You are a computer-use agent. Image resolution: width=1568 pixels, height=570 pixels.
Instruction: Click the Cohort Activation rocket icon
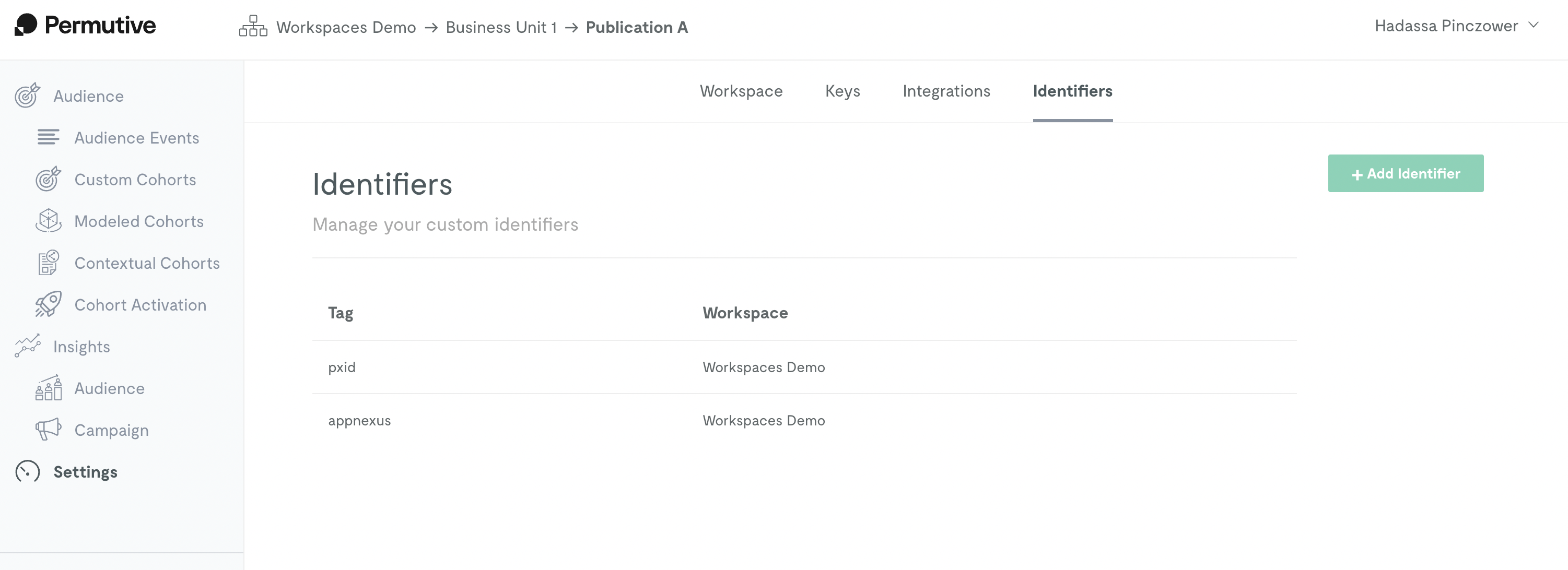point(48,304)
